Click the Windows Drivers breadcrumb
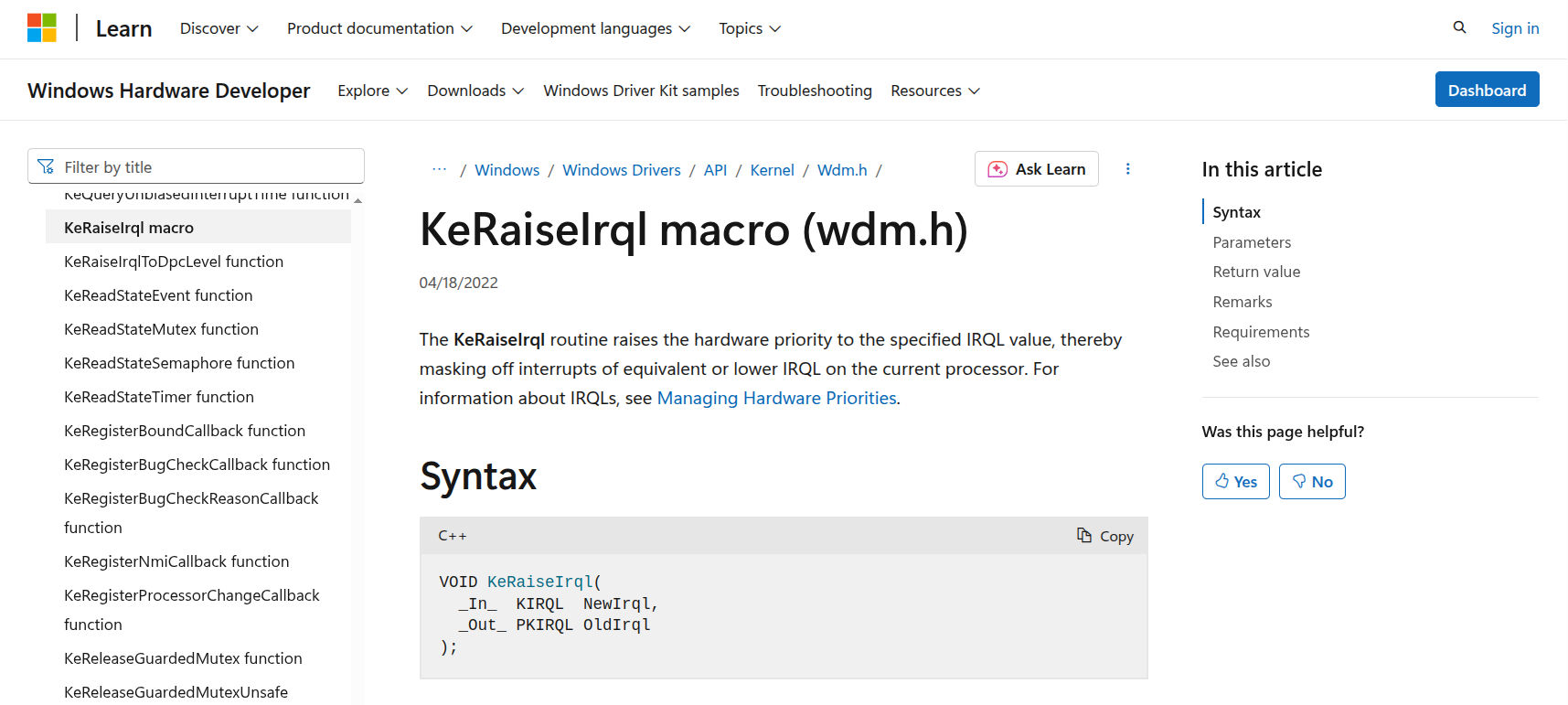 [622, 170]
